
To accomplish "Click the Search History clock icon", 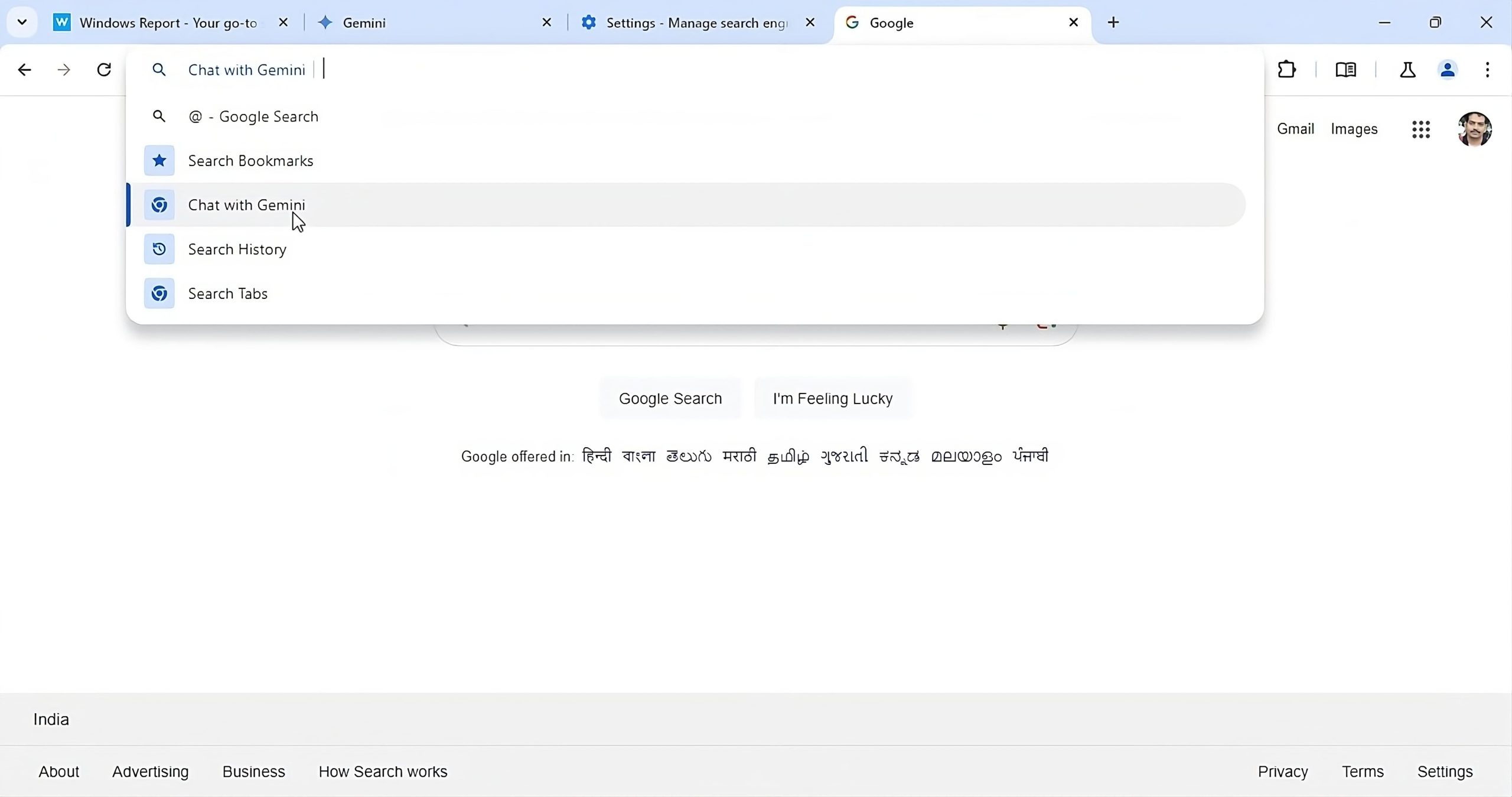I will coord(159,249).
